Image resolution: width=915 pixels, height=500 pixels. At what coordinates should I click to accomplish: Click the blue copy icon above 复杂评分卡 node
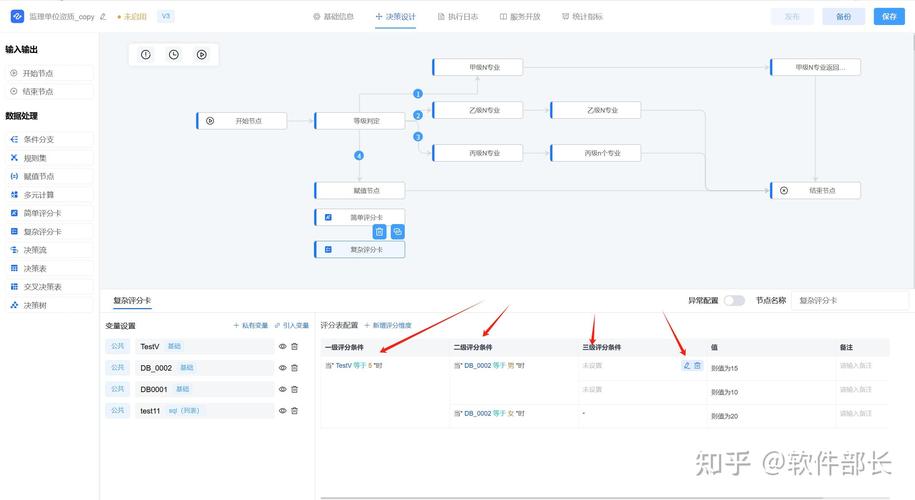397,232
